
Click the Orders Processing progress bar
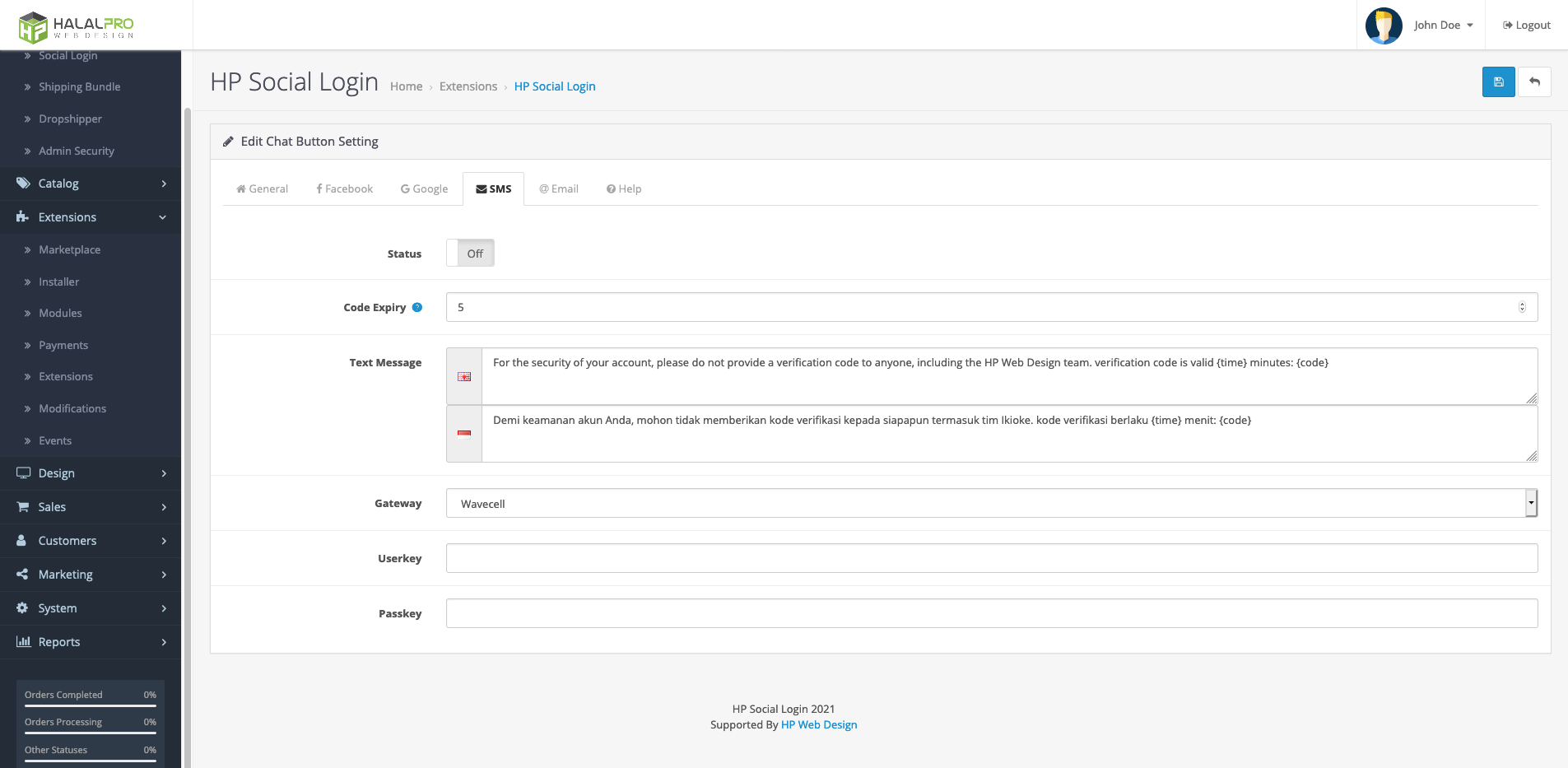[91, 733]
